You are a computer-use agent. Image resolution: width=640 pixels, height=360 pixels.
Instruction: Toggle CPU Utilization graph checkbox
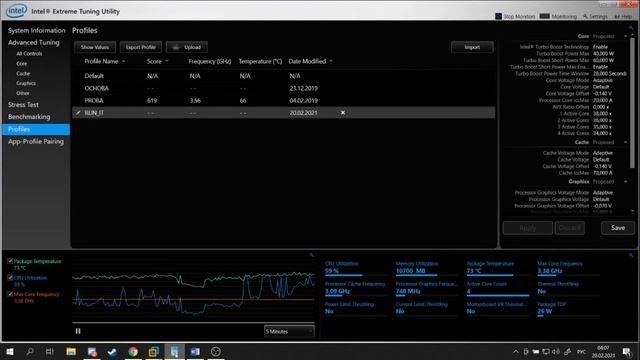click(10, 278)
